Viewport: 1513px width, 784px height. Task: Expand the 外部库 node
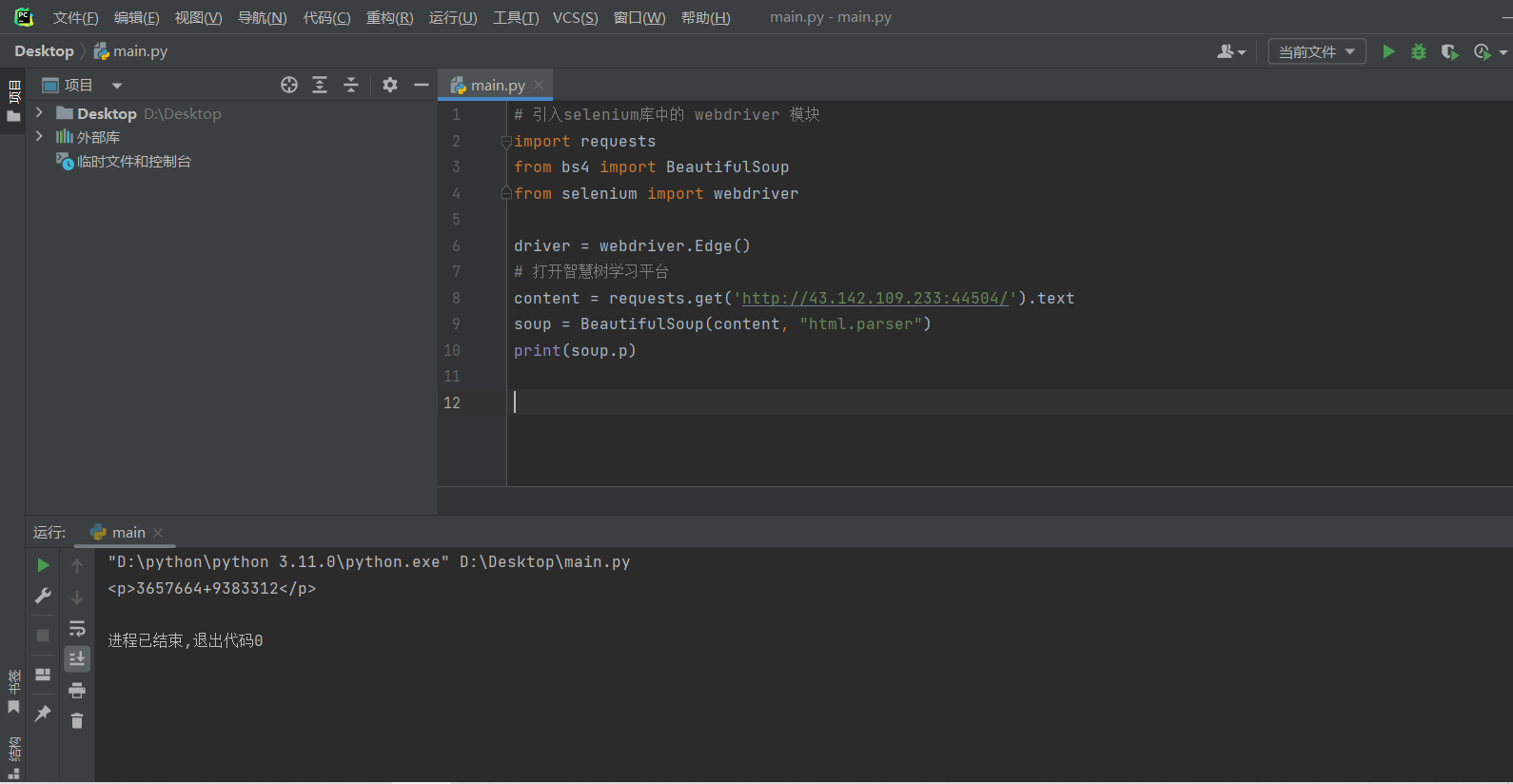click(39, 136)
